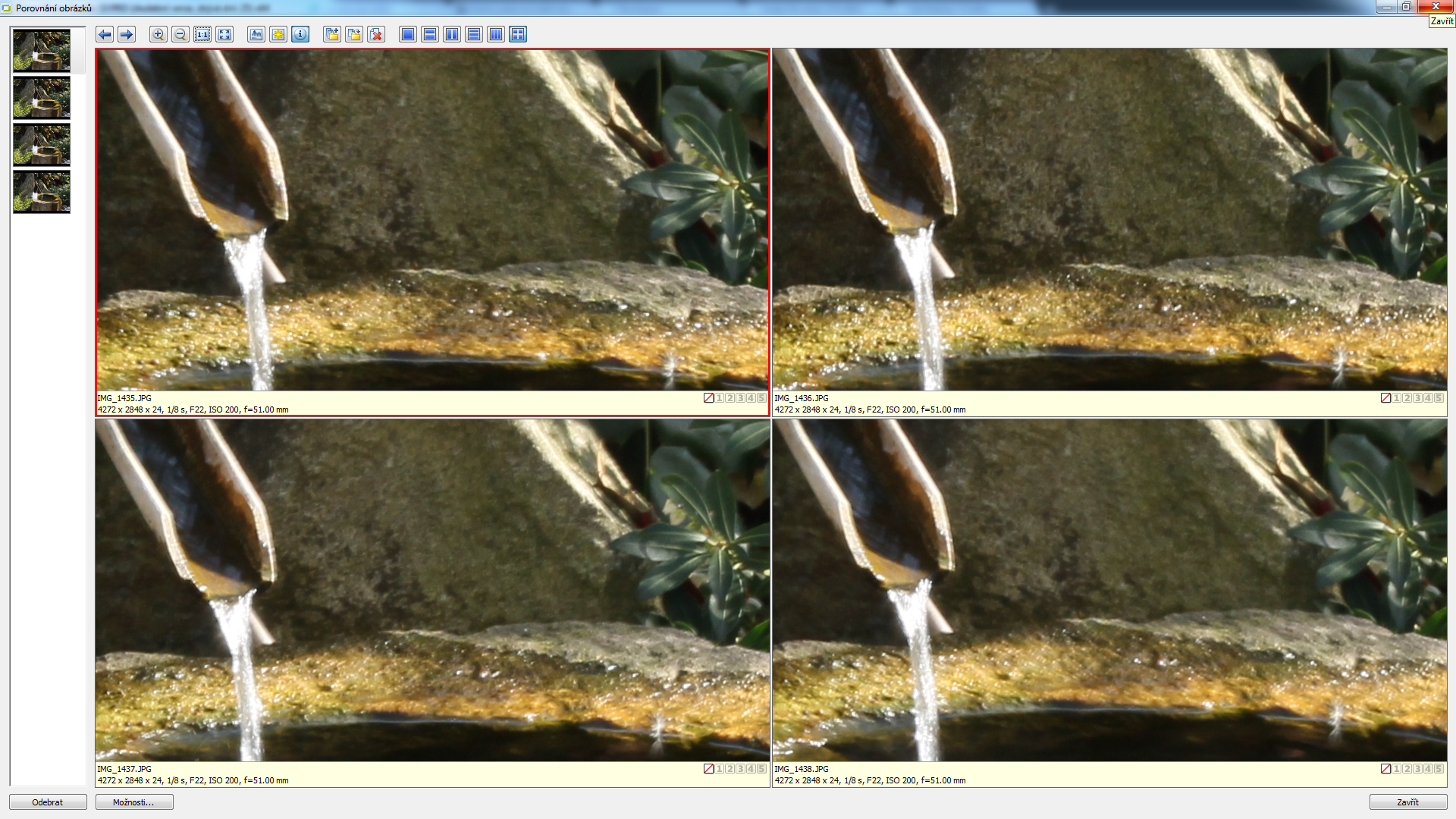Image resolution: width=1456 pixels, height=819 pixels.
Task: Select the two vertical columns layout
Action: 452,35
